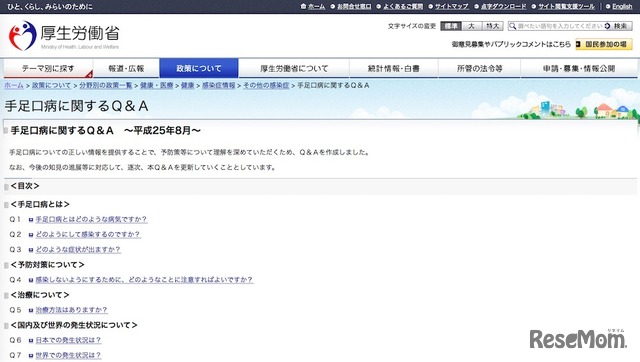Click the <手足口病とは> heading
The width and height of the screenshot is (640, 362).
coord(40,204)
